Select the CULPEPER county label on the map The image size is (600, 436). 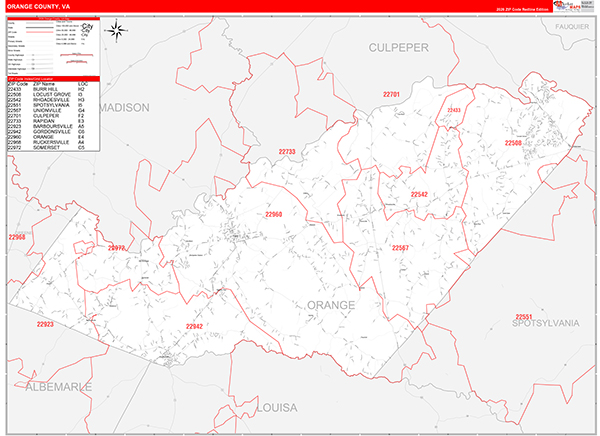(398, 48)
